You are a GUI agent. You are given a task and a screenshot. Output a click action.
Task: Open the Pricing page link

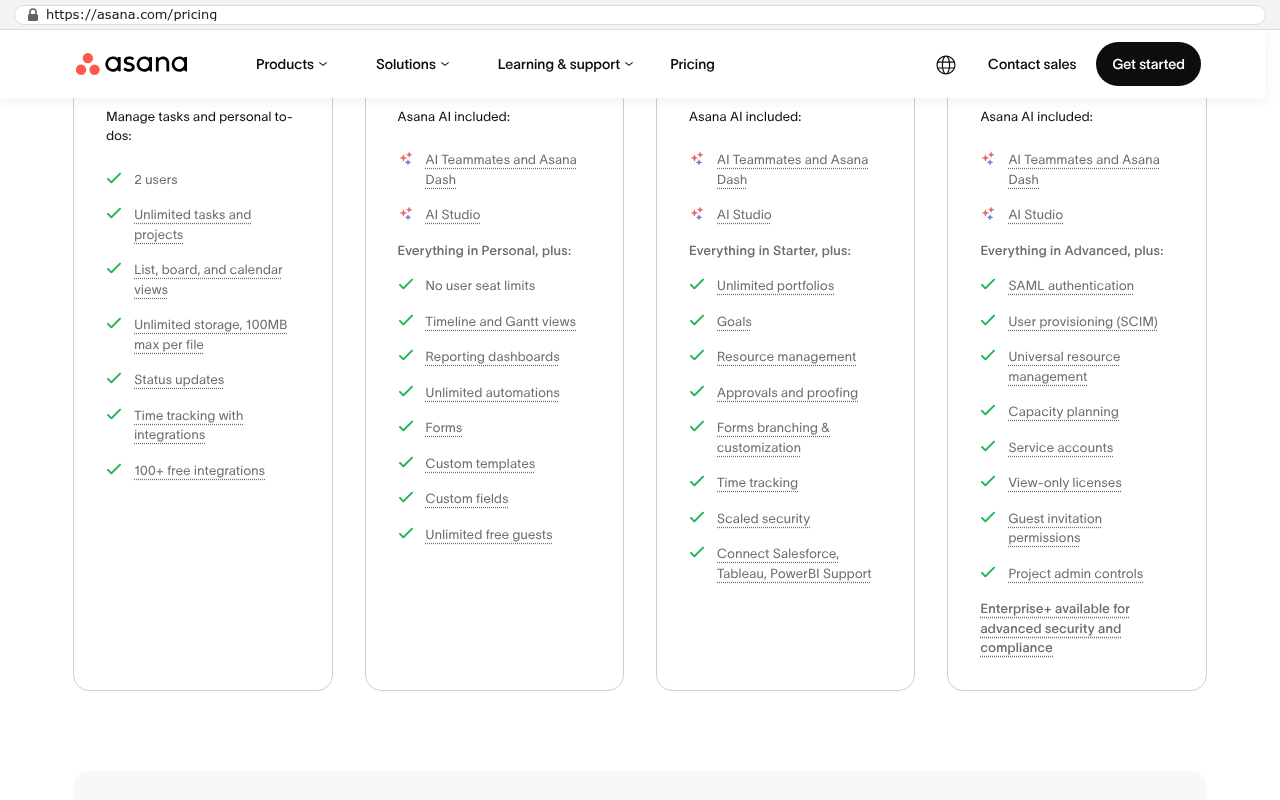pos(692,64)
